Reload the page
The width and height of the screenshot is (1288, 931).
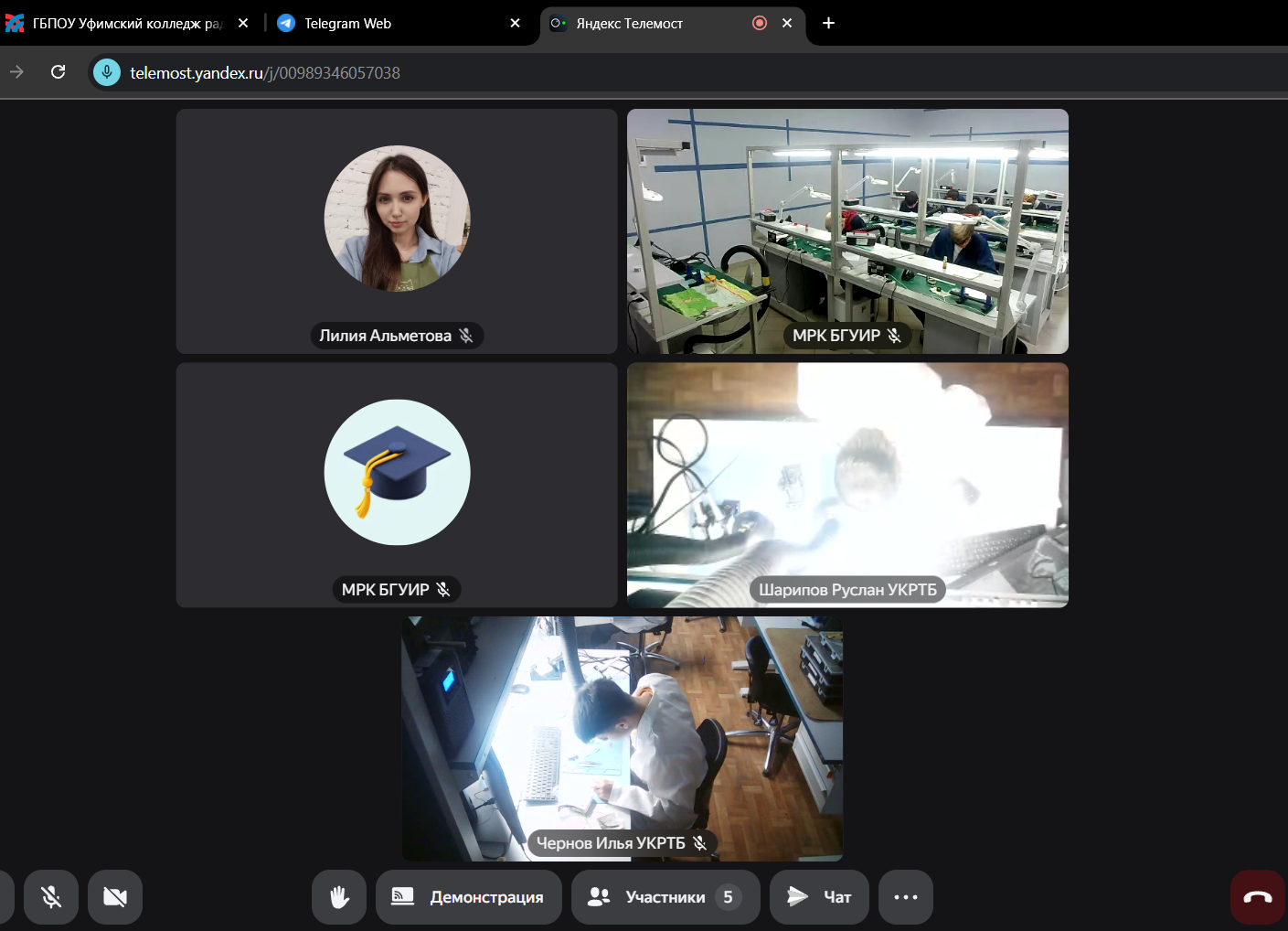[58, 72]
